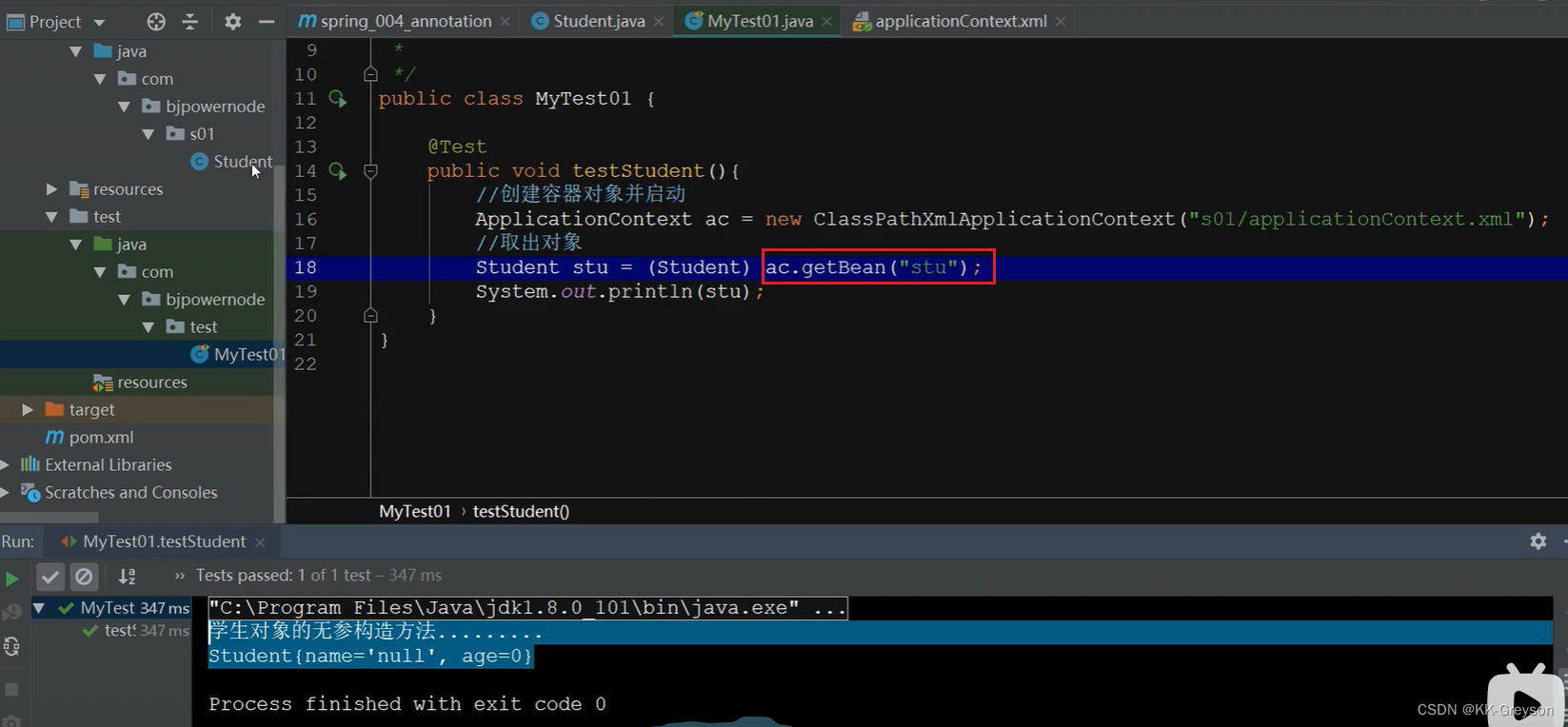Screen dimensions: 1568x727
Task: Toggle code fold marker on line 10
Action: pos(370,74)
